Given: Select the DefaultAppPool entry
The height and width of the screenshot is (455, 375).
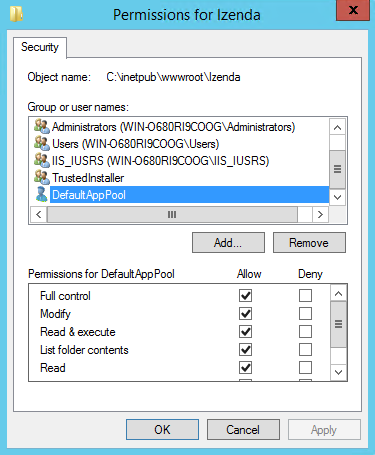Looking at the screenshot, I should pyautogui.click(x=189, y=195).
